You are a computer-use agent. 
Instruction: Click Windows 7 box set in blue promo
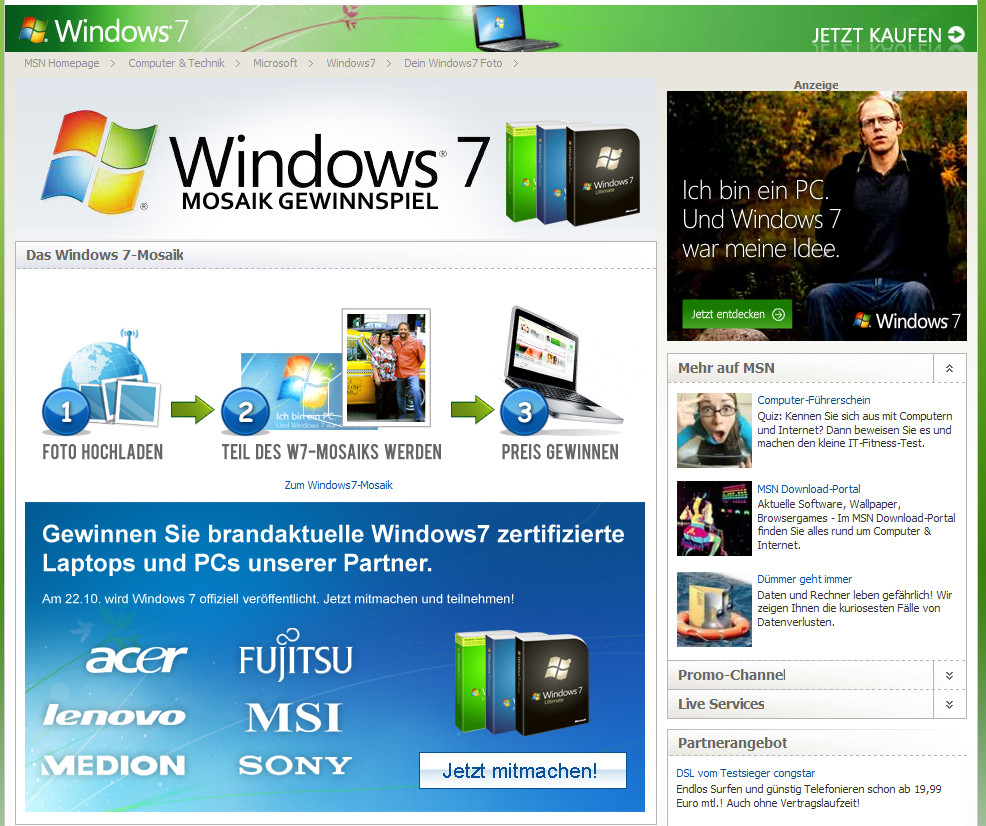coord(521,683)
